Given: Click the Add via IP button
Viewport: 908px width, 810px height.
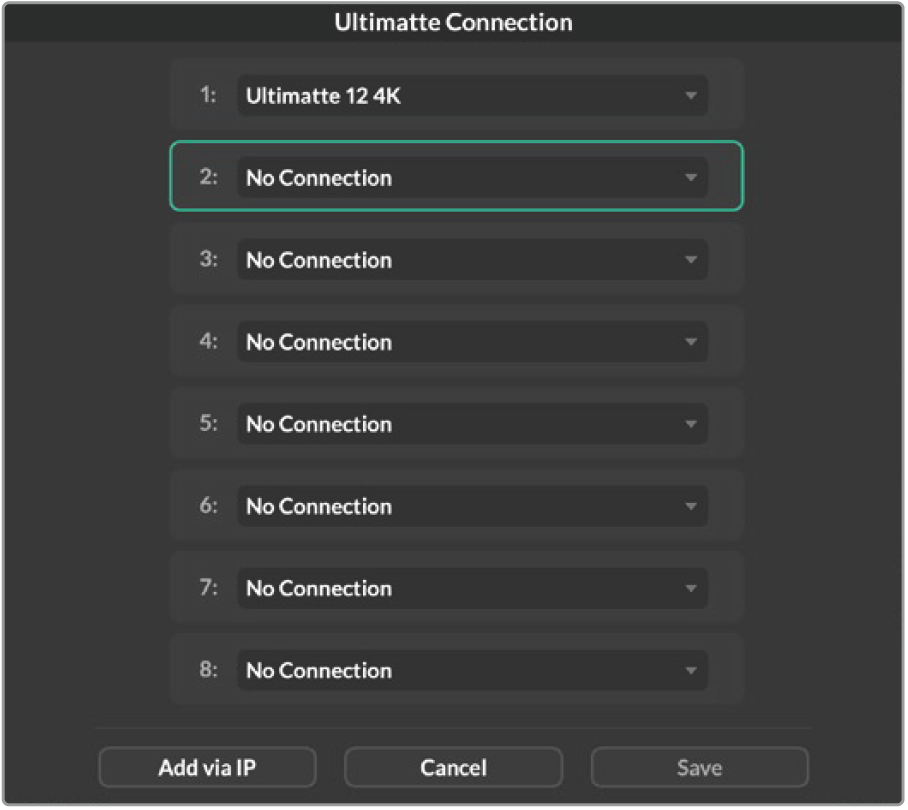Looking at the screenshot, I should tap(207, 768).
